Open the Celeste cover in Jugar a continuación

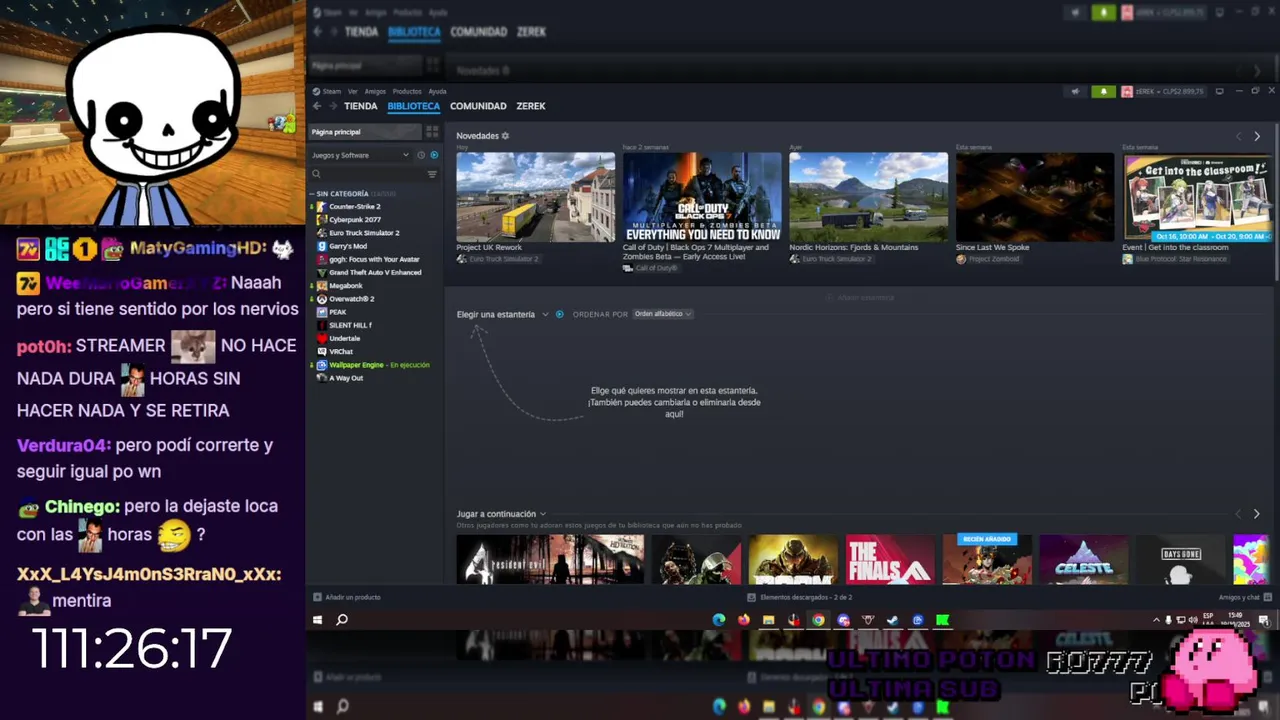(1084, 559)
